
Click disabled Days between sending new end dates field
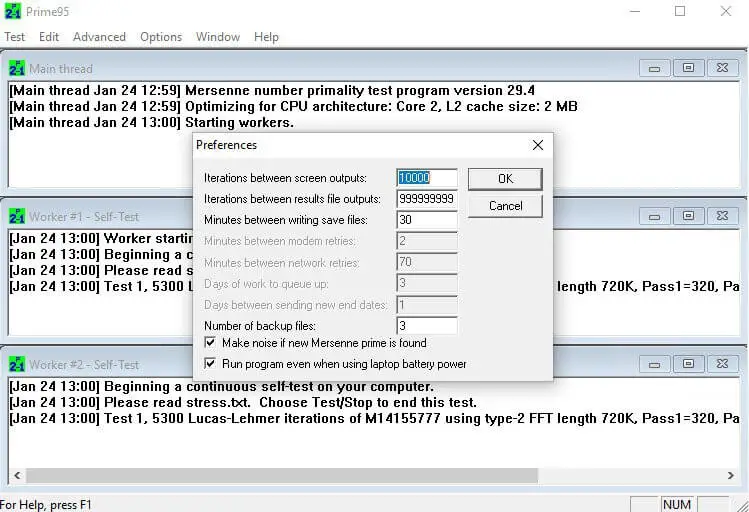tap(427, 305)
